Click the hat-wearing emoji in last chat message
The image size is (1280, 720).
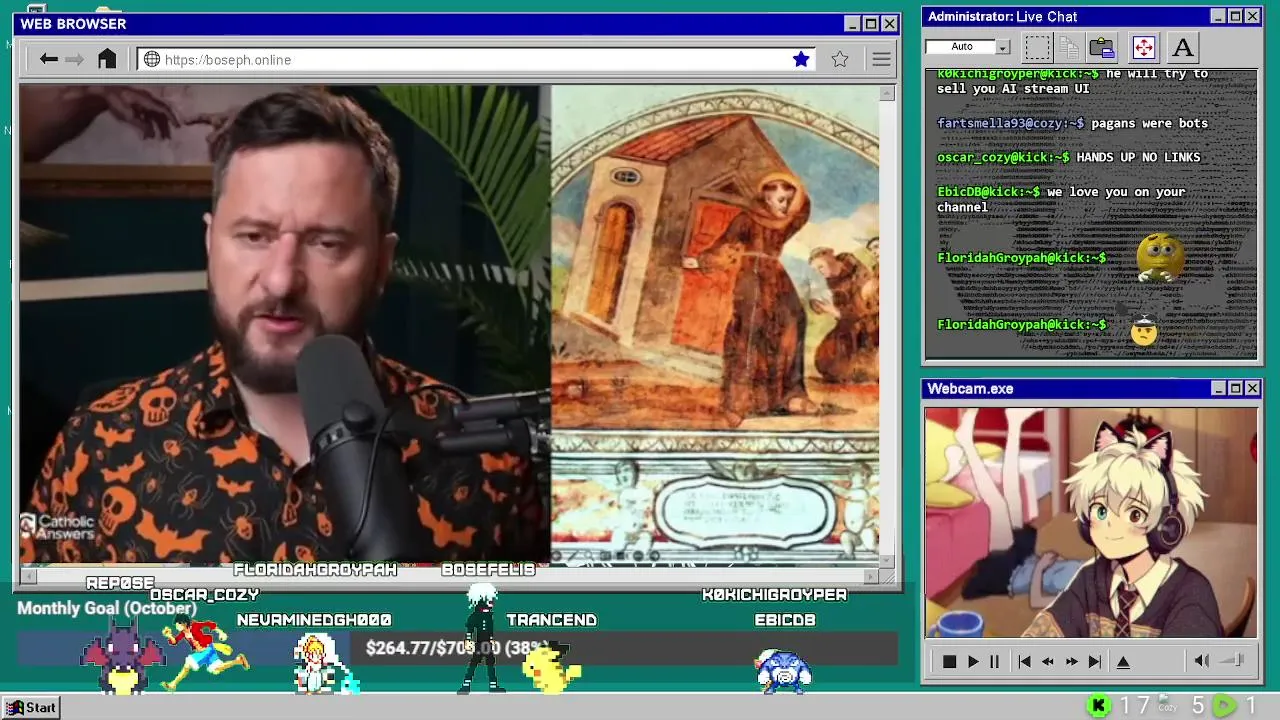1143,329
